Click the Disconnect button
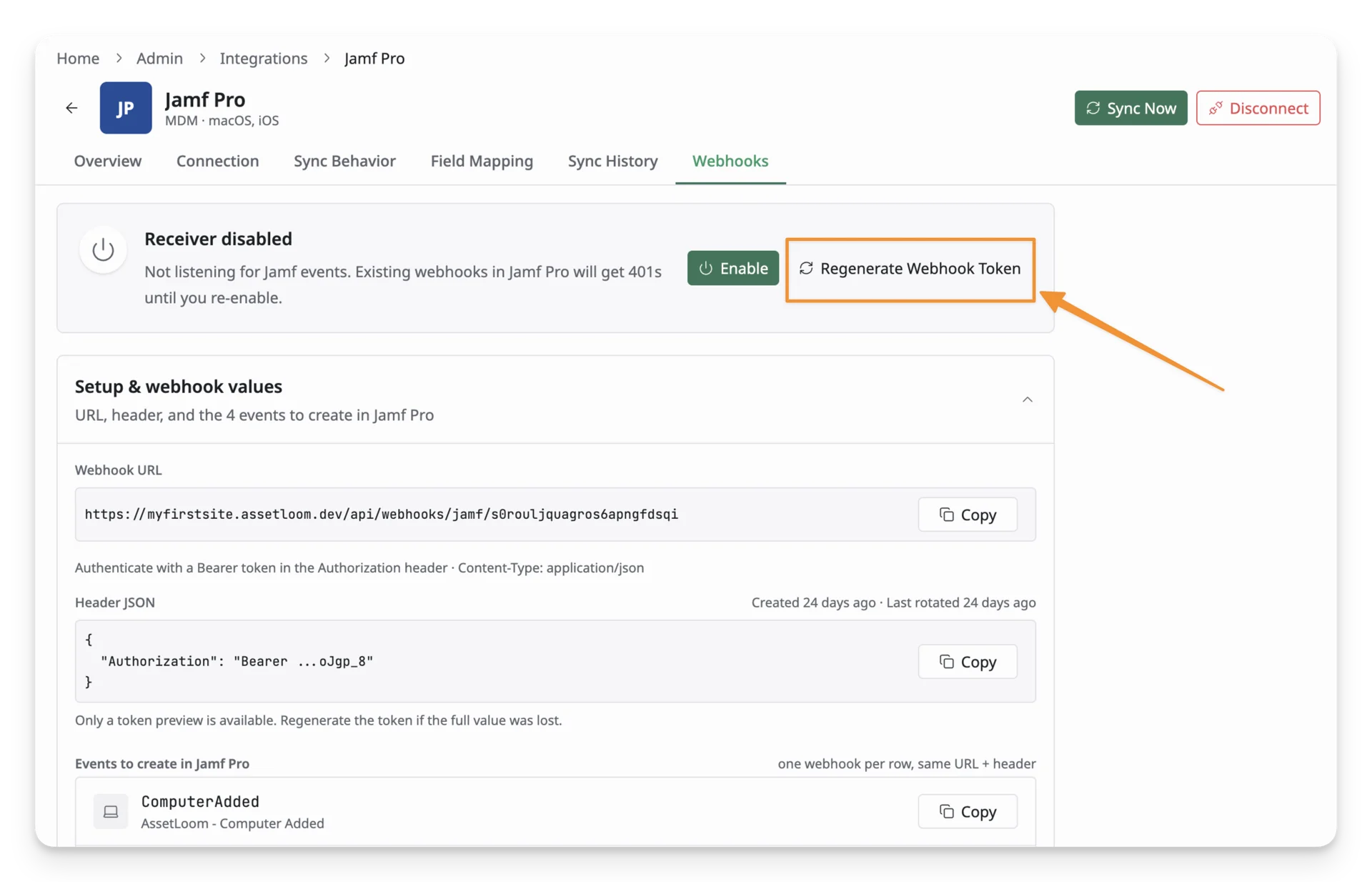Image resolution: width=1372 pixels, height=882 pixels. coord(1258,108)
